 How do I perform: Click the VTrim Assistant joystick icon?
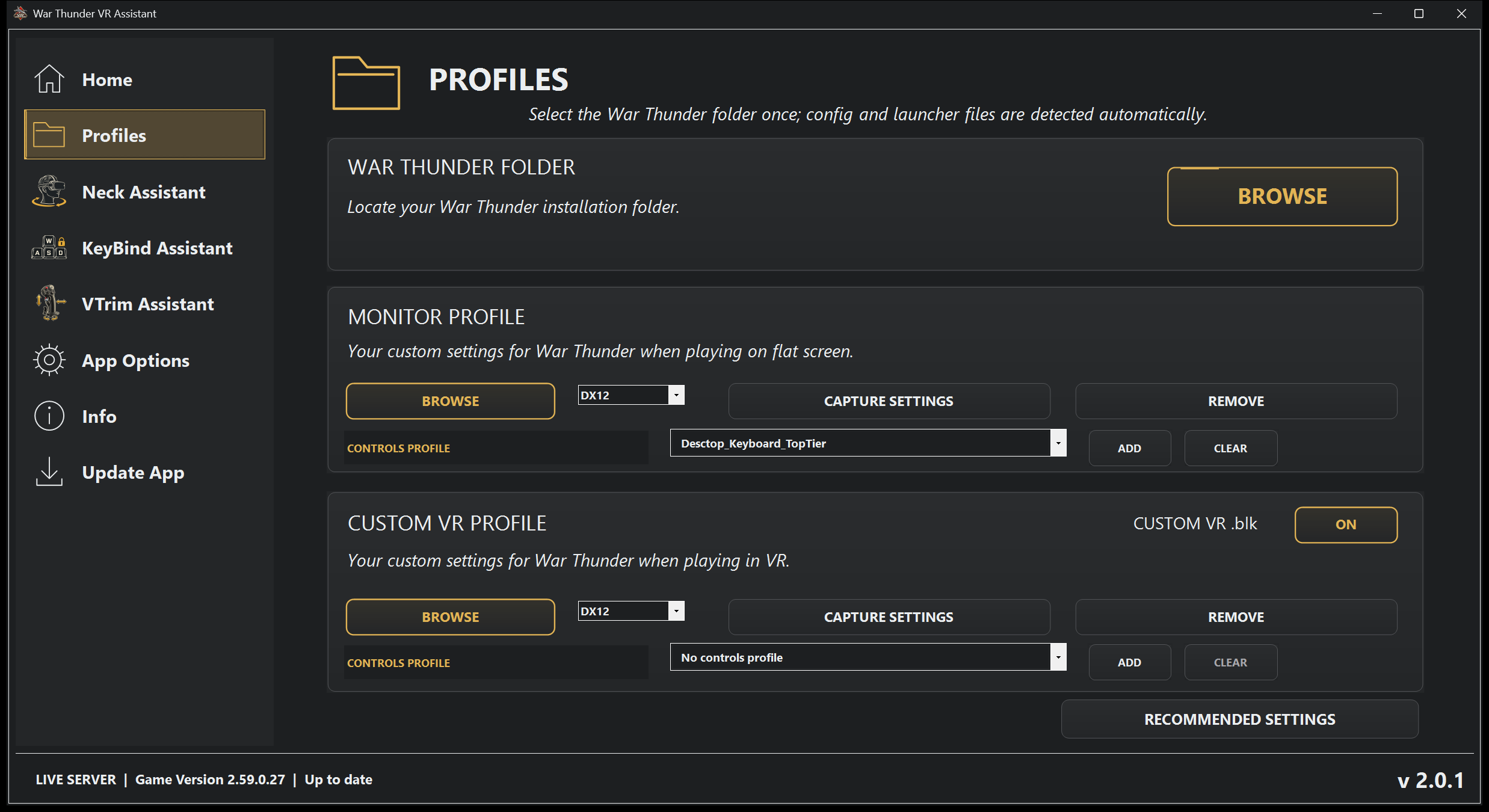click(x=50, y=303)
